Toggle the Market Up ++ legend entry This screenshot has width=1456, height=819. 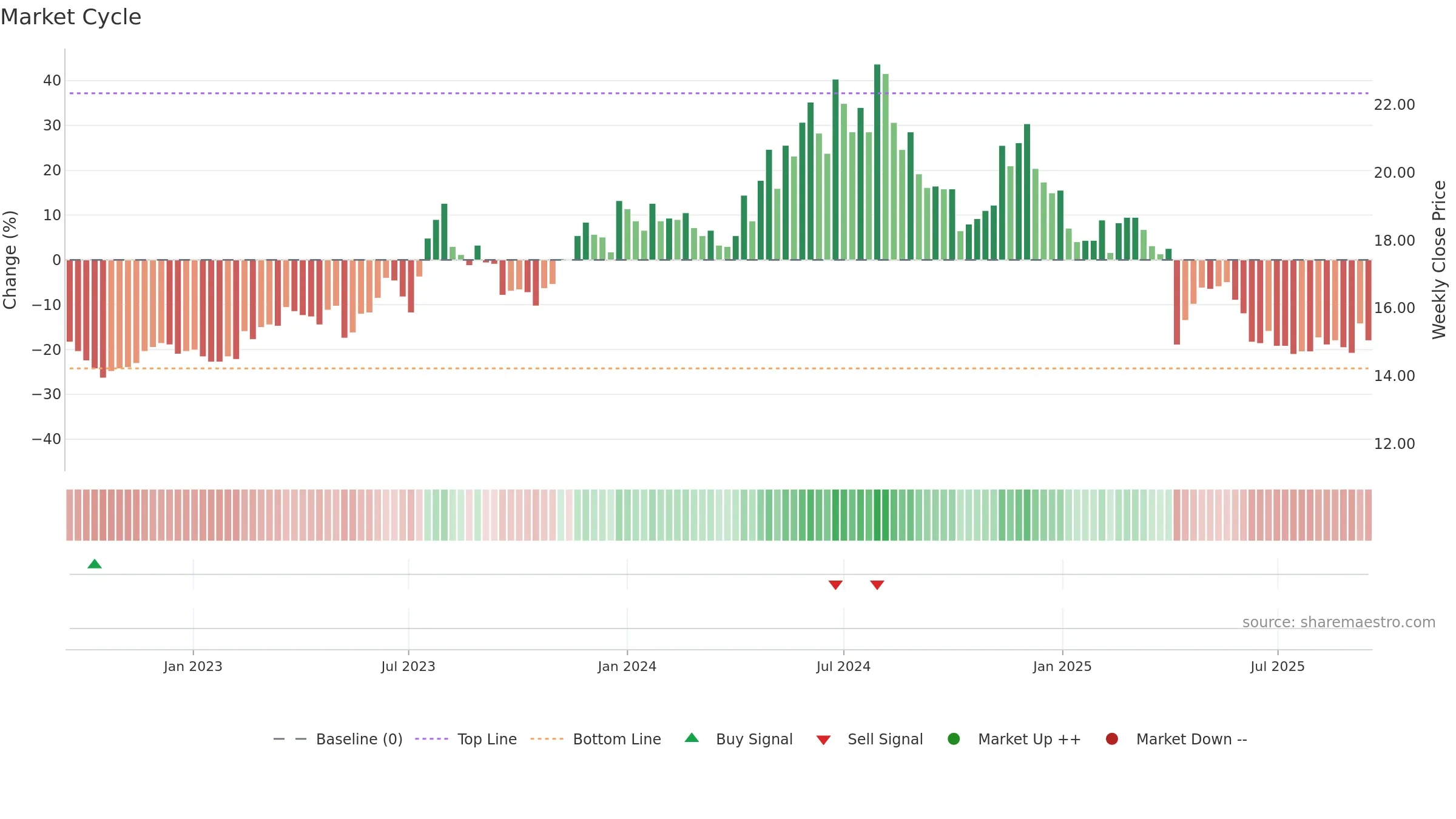1014,739
